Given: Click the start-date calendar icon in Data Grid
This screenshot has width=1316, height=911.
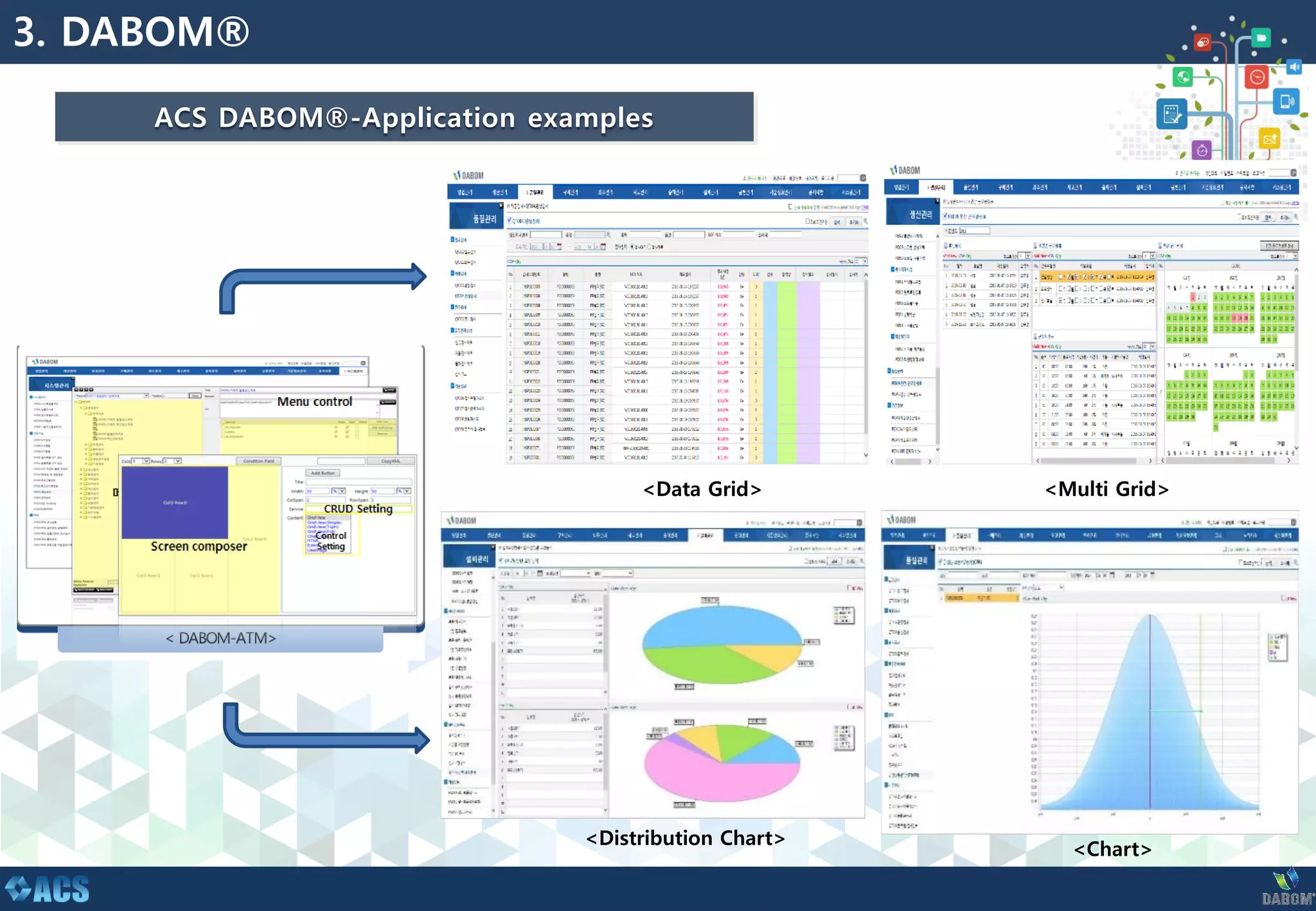Looking at the screenshot, I should click(x=559, y=247).
